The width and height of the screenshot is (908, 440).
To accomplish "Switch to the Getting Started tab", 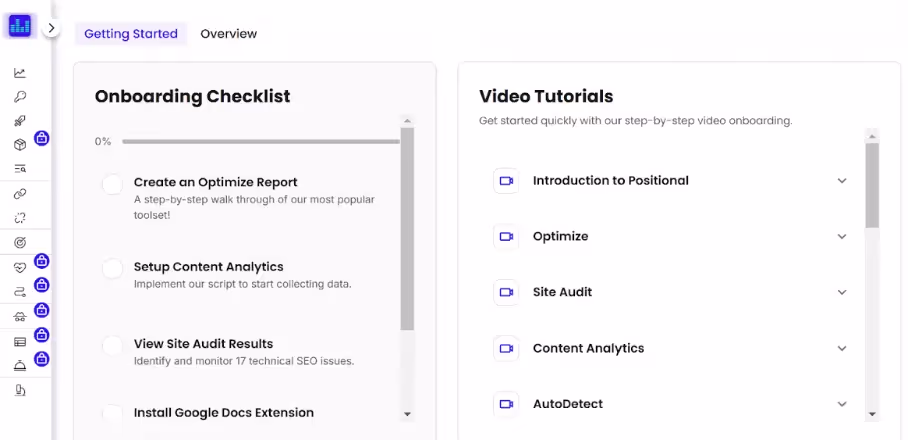I will [131, 34].
